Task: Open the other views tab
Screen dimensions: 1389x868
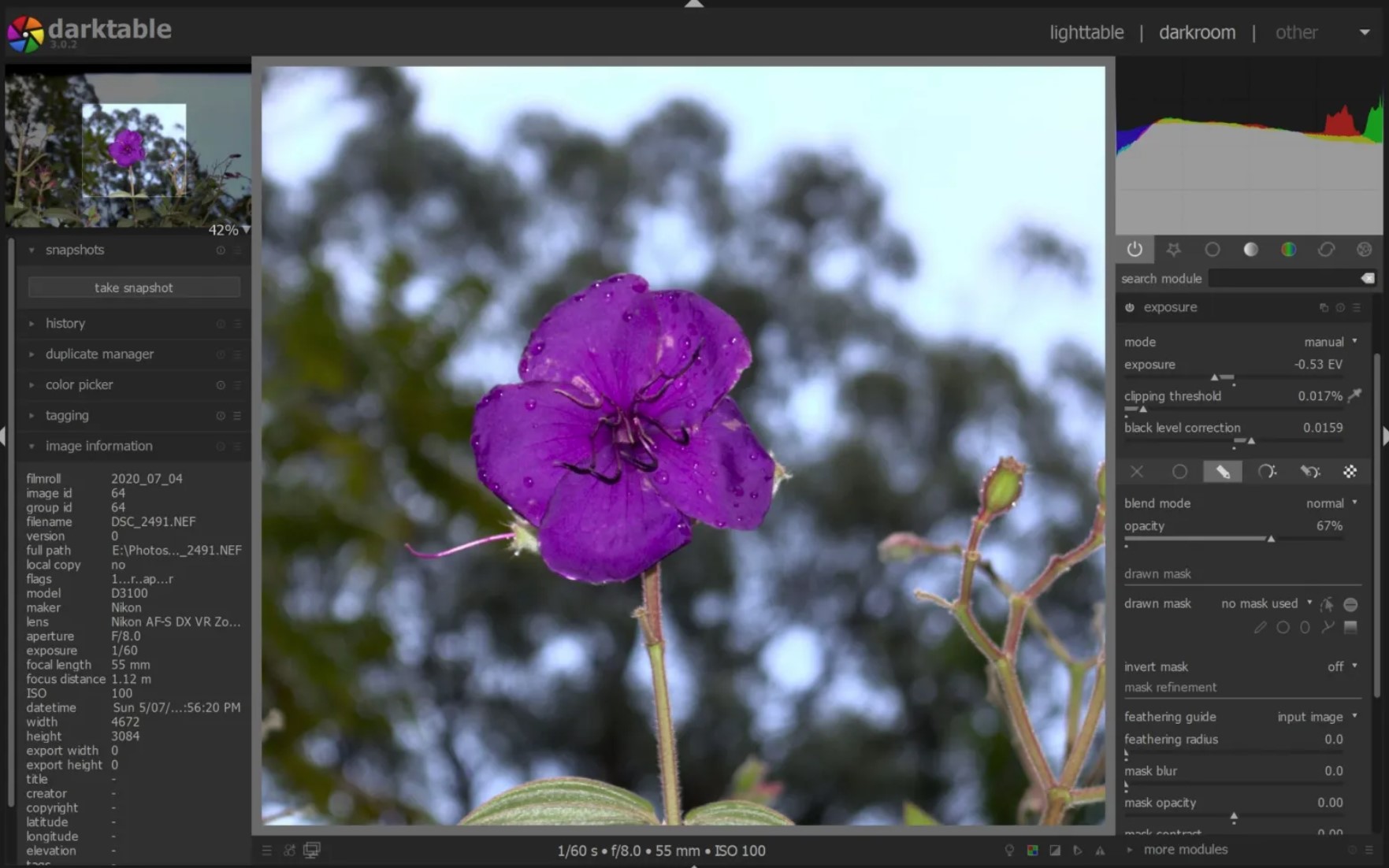Action: click(x=1296, y=32)
